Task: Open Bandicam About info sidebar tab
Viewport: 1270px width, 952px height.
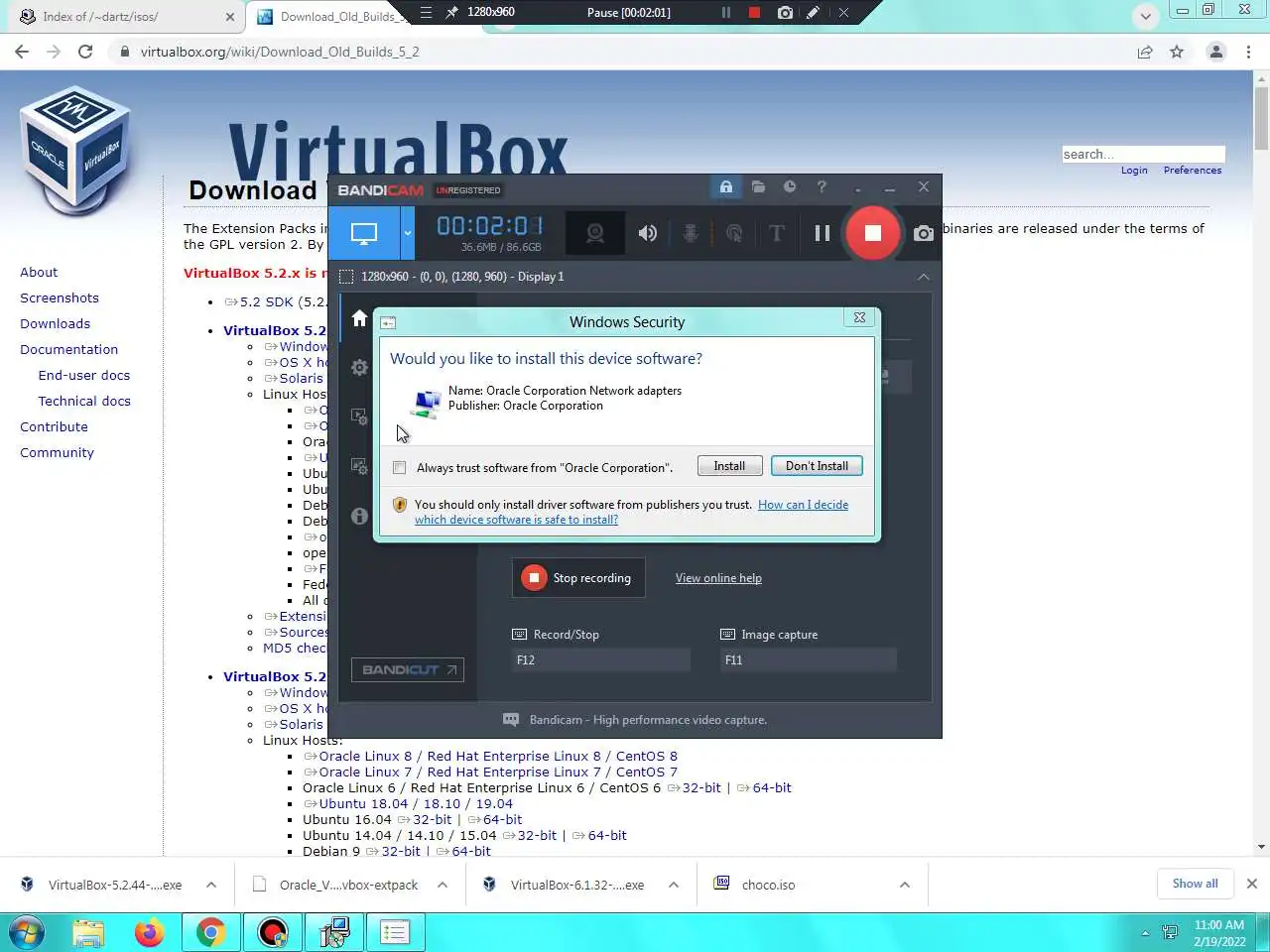Action: (359, 516)
